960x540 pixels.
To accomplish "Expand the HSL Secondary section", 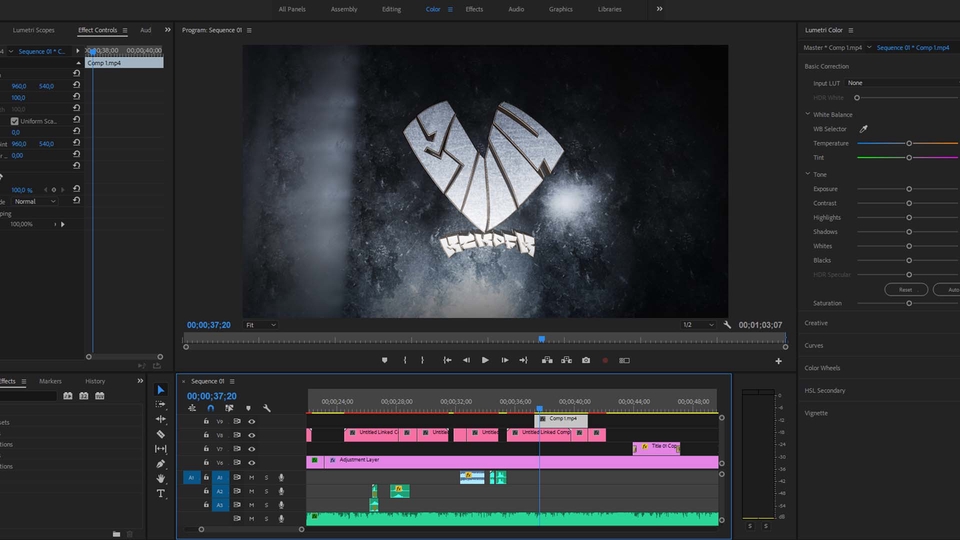I will [x=825, y=391].
